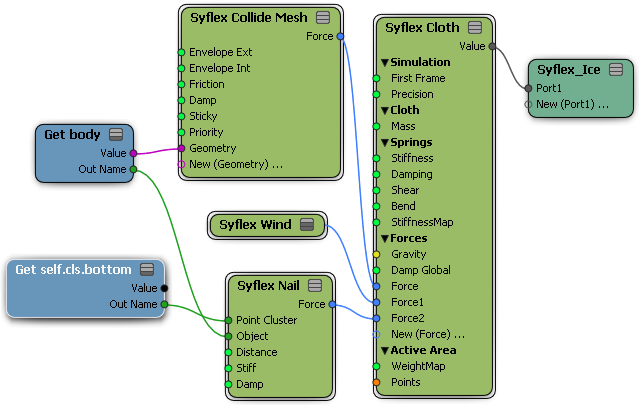This screenshot has width=639, height=405.
Task: Click the New (Geometry) empty port
Action: 181,164
